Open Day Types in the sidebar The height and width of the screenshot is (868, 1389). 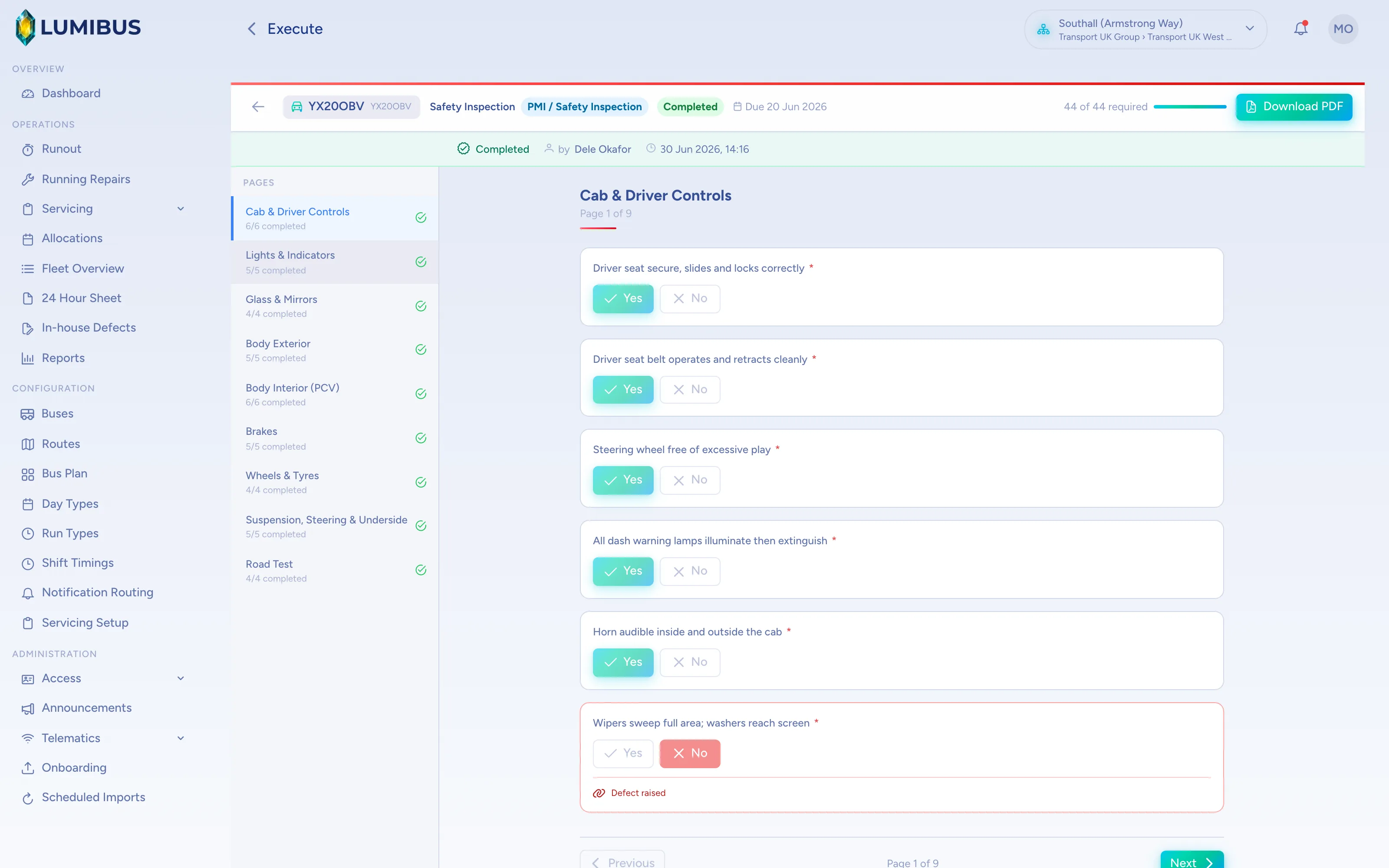point(70,504)
